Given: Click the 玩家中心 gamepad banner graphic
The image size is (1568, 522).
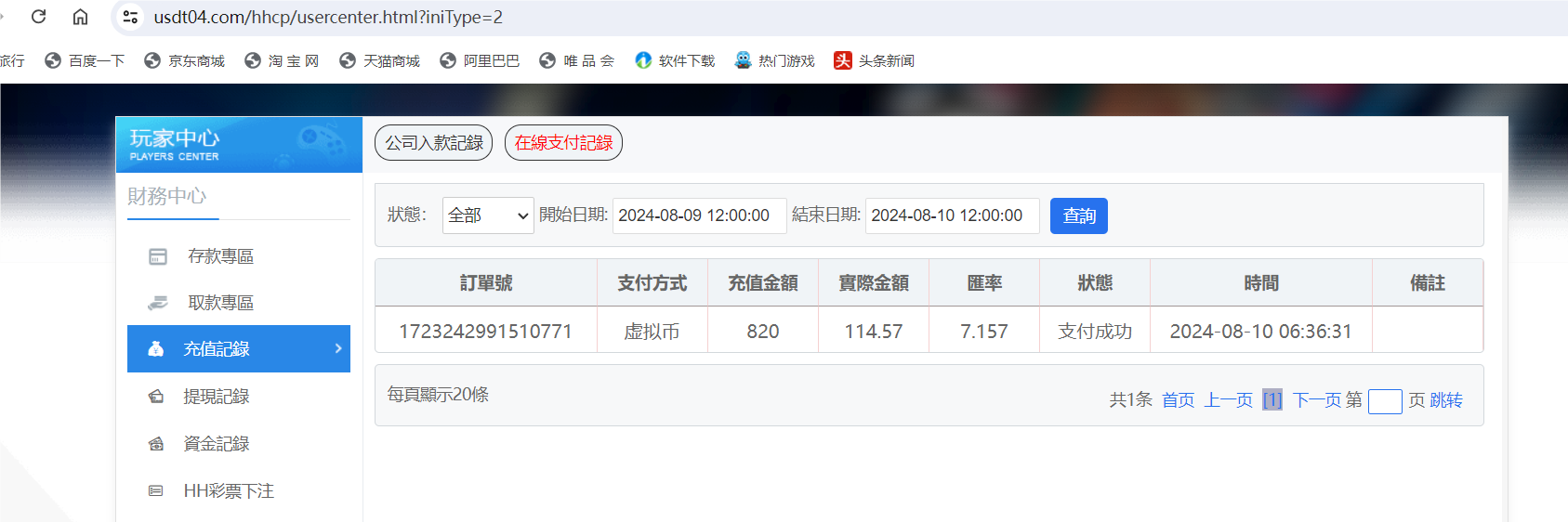Looking at the screenshot, I should 321,144.
